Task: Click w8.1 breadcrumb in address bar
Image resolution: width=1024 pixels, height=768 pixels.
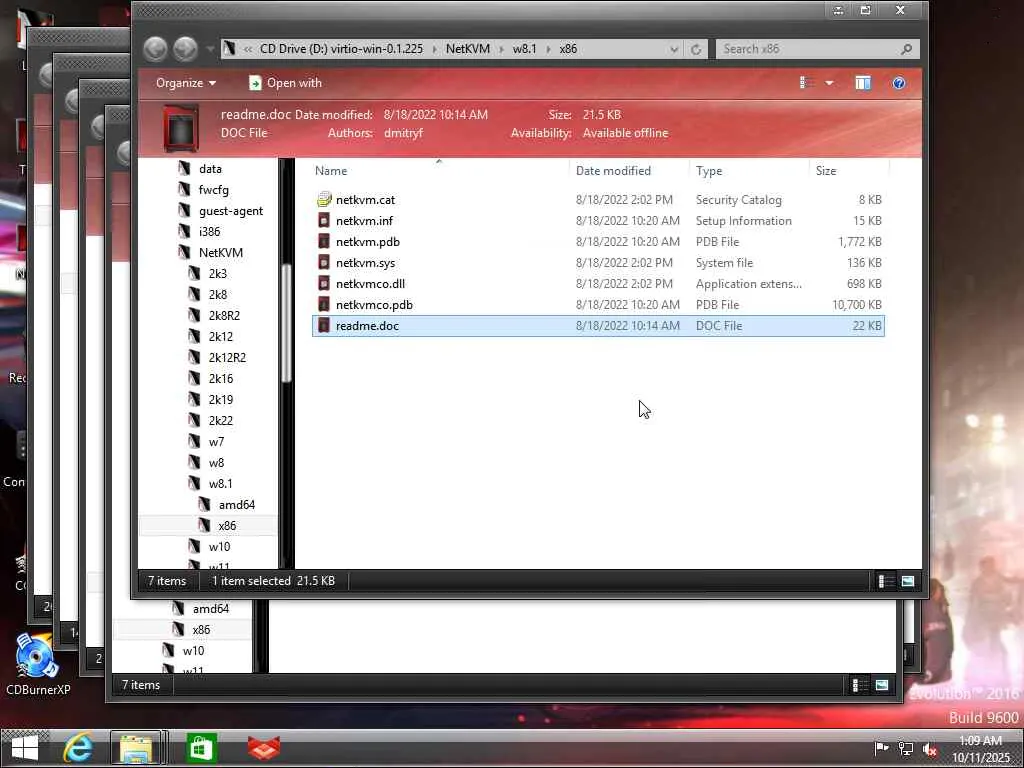Action: (524, 49)
